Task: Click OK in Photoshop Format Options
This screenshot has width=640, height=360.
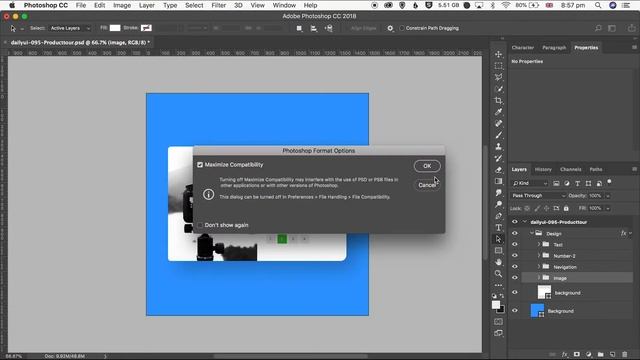Action: pyautogui.click(x=427, y=166)
